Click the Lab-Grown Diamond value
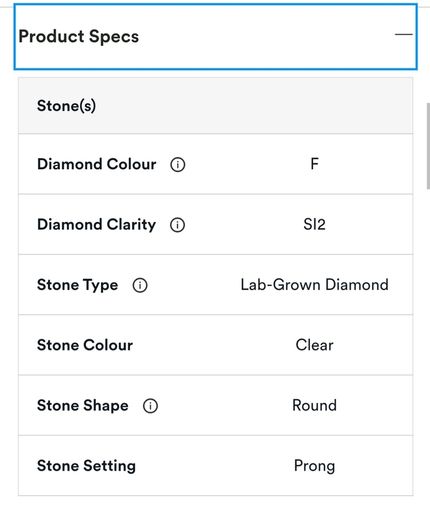Image resolution: width=430 pixels, height=525 pixels. 314,285
